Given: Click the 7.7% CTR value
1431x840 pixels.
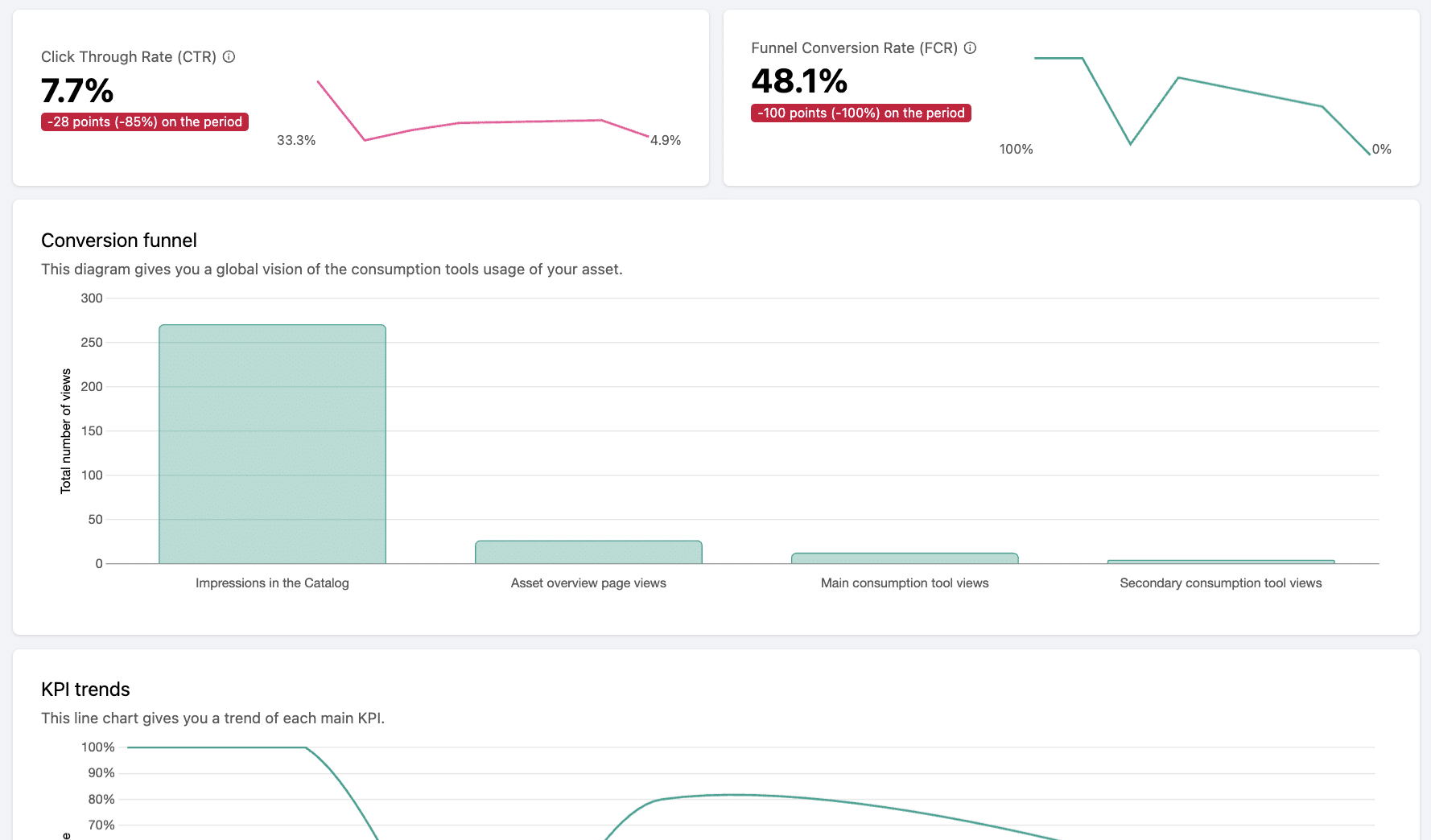Looking at the screenshot, I should point(77,91).
